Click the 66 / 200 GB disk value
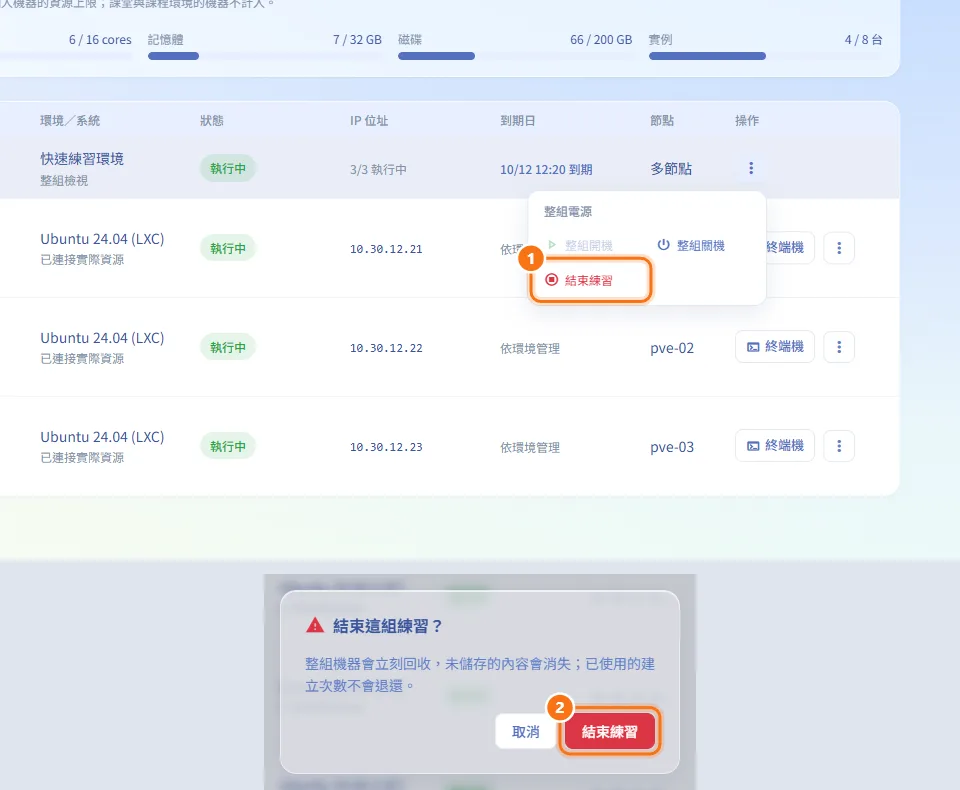The width and height of the screenshot is (960, 790). 601,40
